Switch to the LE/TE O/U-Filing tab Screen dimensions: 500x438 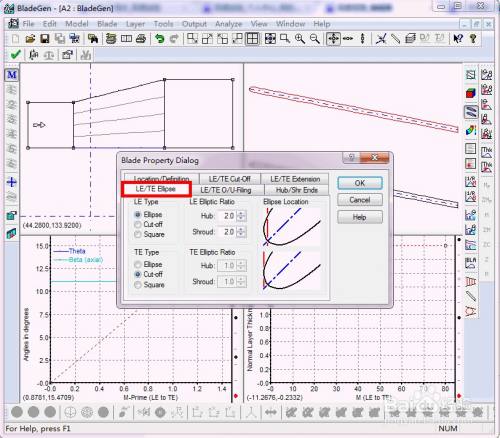[x=226, y=190]
